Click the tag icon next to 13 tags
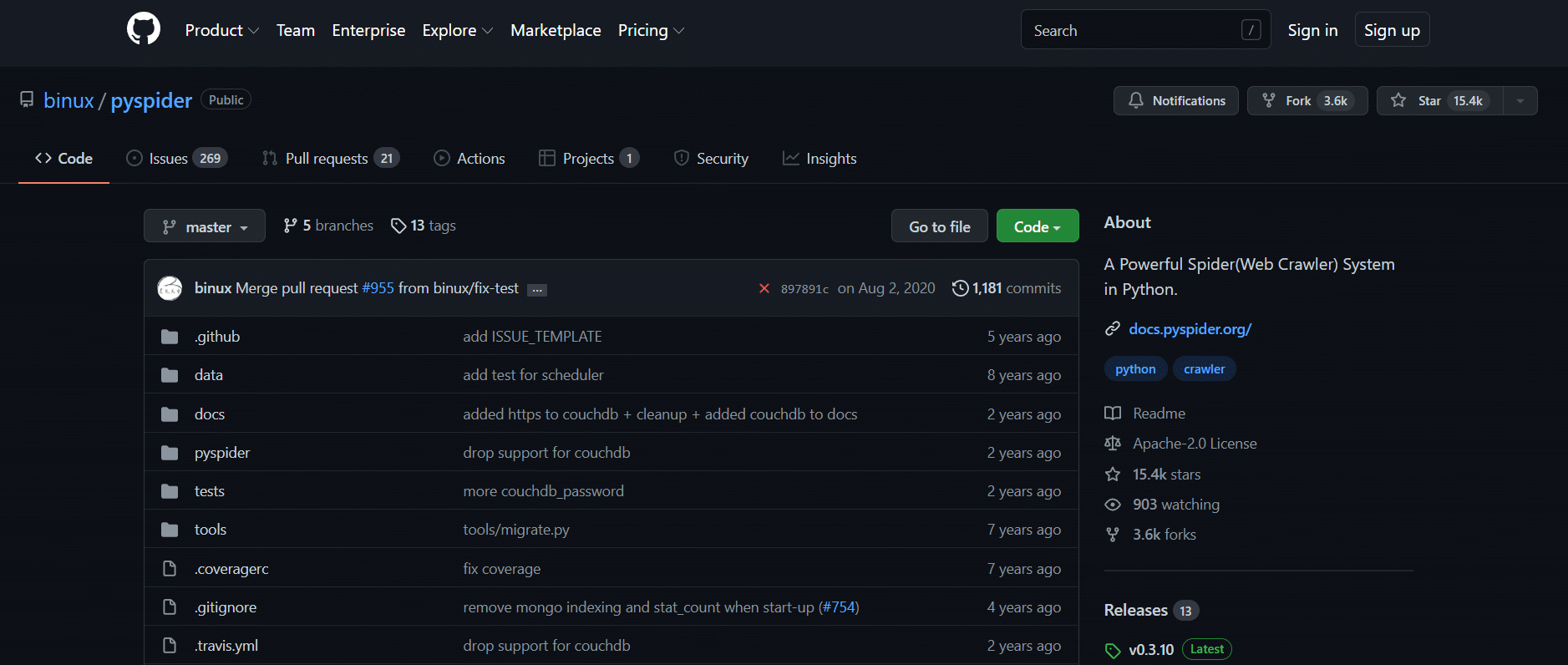Viewport: 1568px width, 665px height. click(x=398, y=226)
